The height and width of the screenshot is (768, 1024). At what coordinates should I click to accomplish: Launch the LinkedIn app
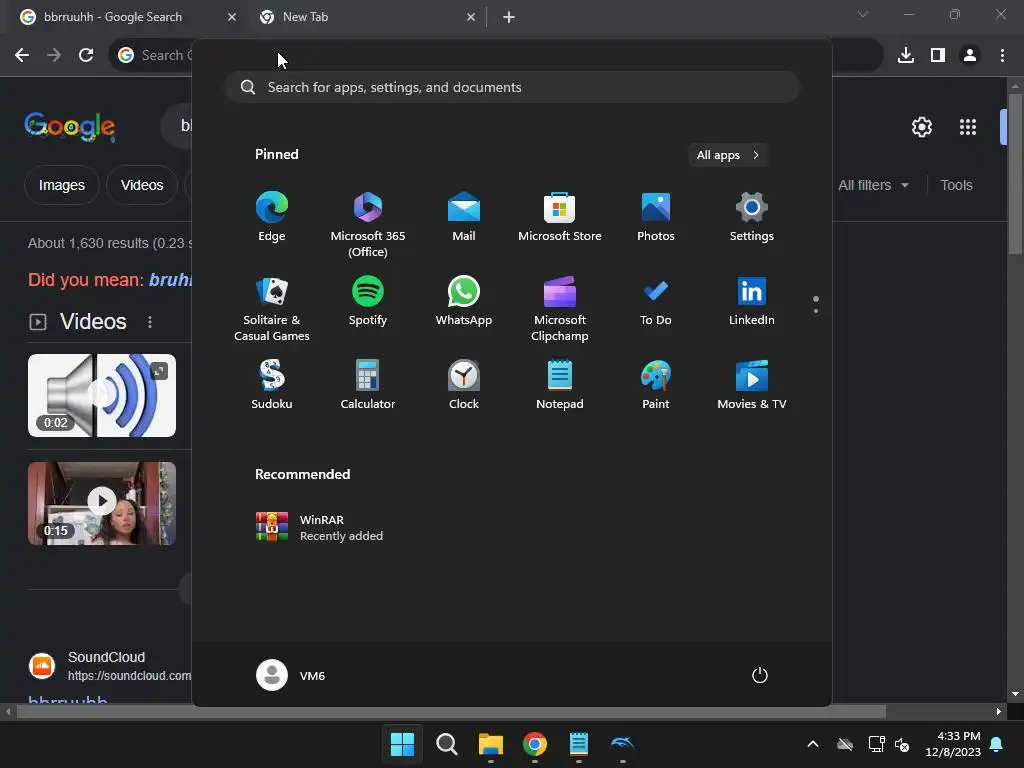pos(752,301)
